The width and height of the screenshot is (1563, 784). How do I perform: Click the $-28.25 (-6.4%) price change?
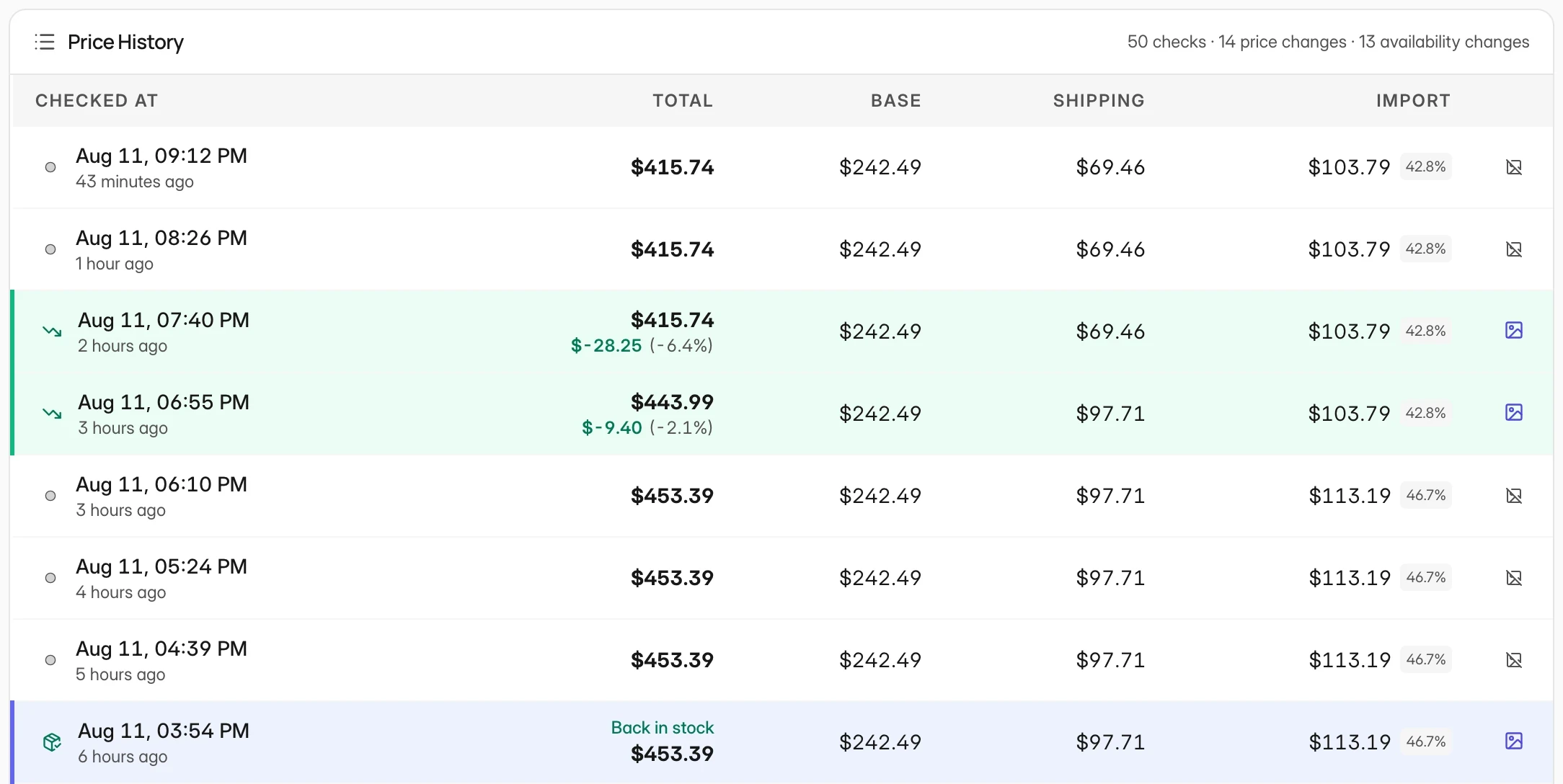point(642,346)
